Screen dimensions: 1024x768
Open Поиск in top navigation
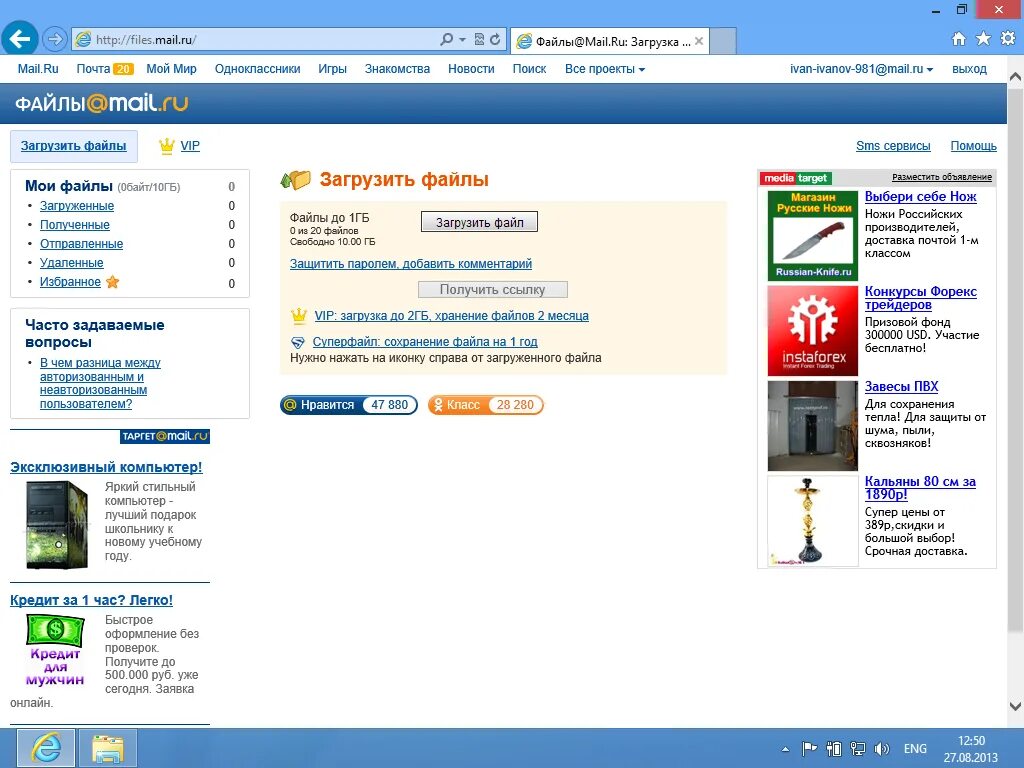pos(529,69)
